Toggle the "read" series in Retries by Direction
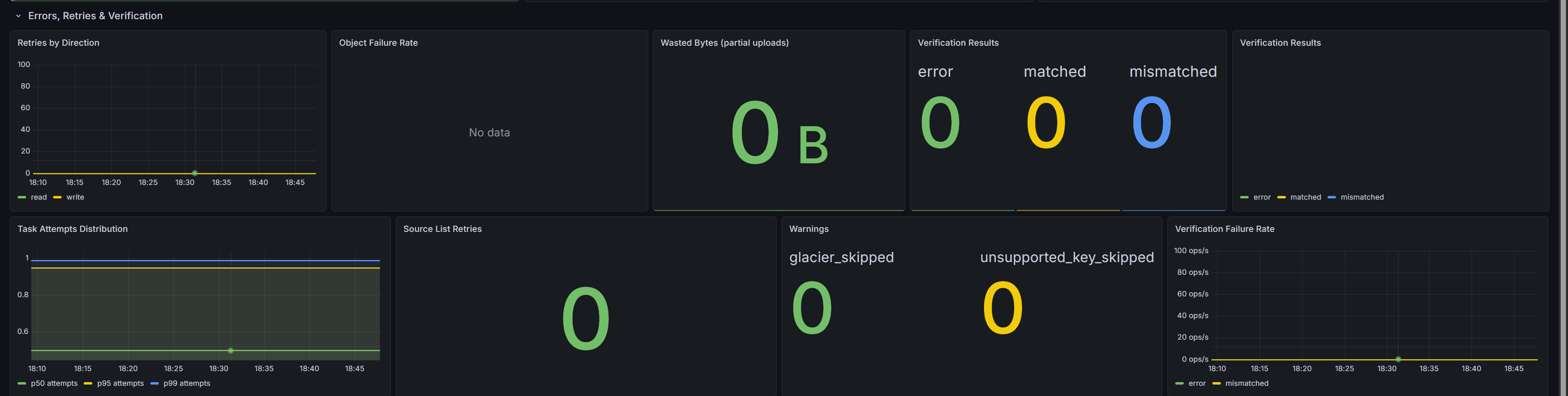 pyautogui.click(x=38, y=197)
